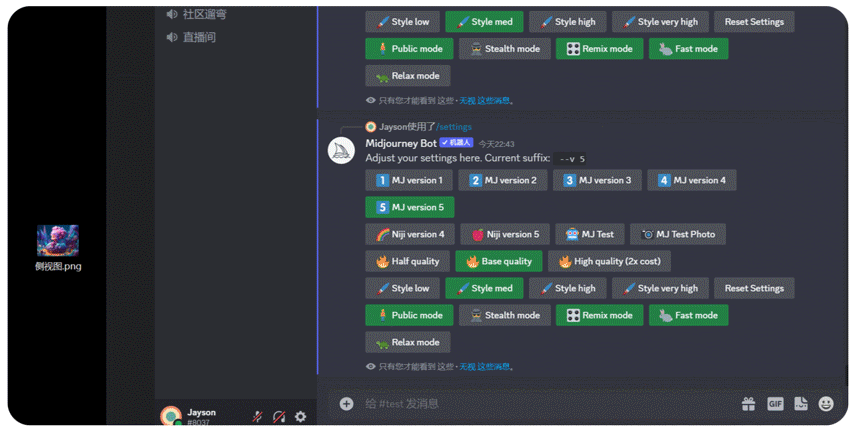Click the plus attachment icon
The image size is (856, 431).
tap(346, 404)
